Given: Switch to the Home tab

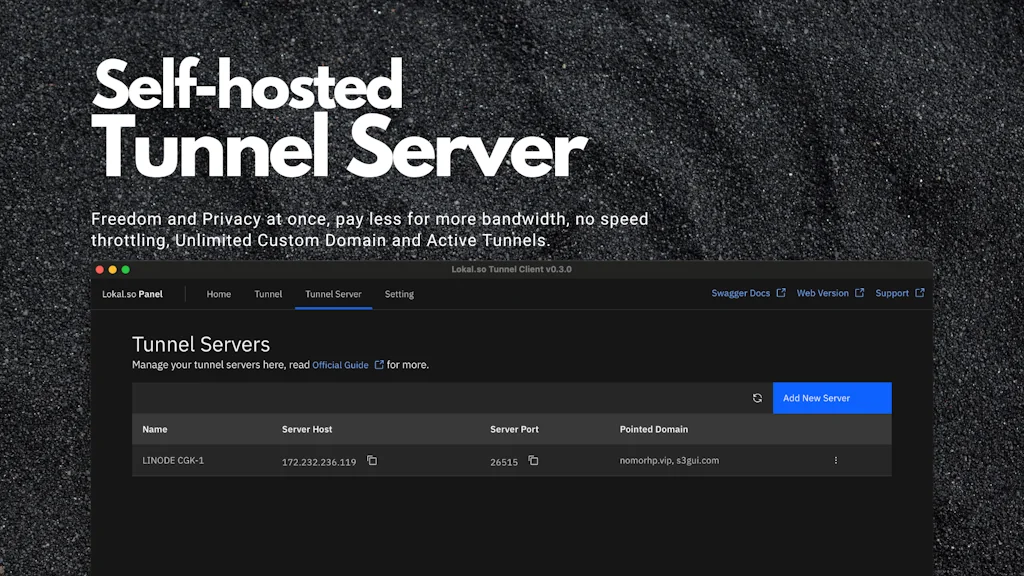Looking at the screenshot, I should tap(218, 294).
